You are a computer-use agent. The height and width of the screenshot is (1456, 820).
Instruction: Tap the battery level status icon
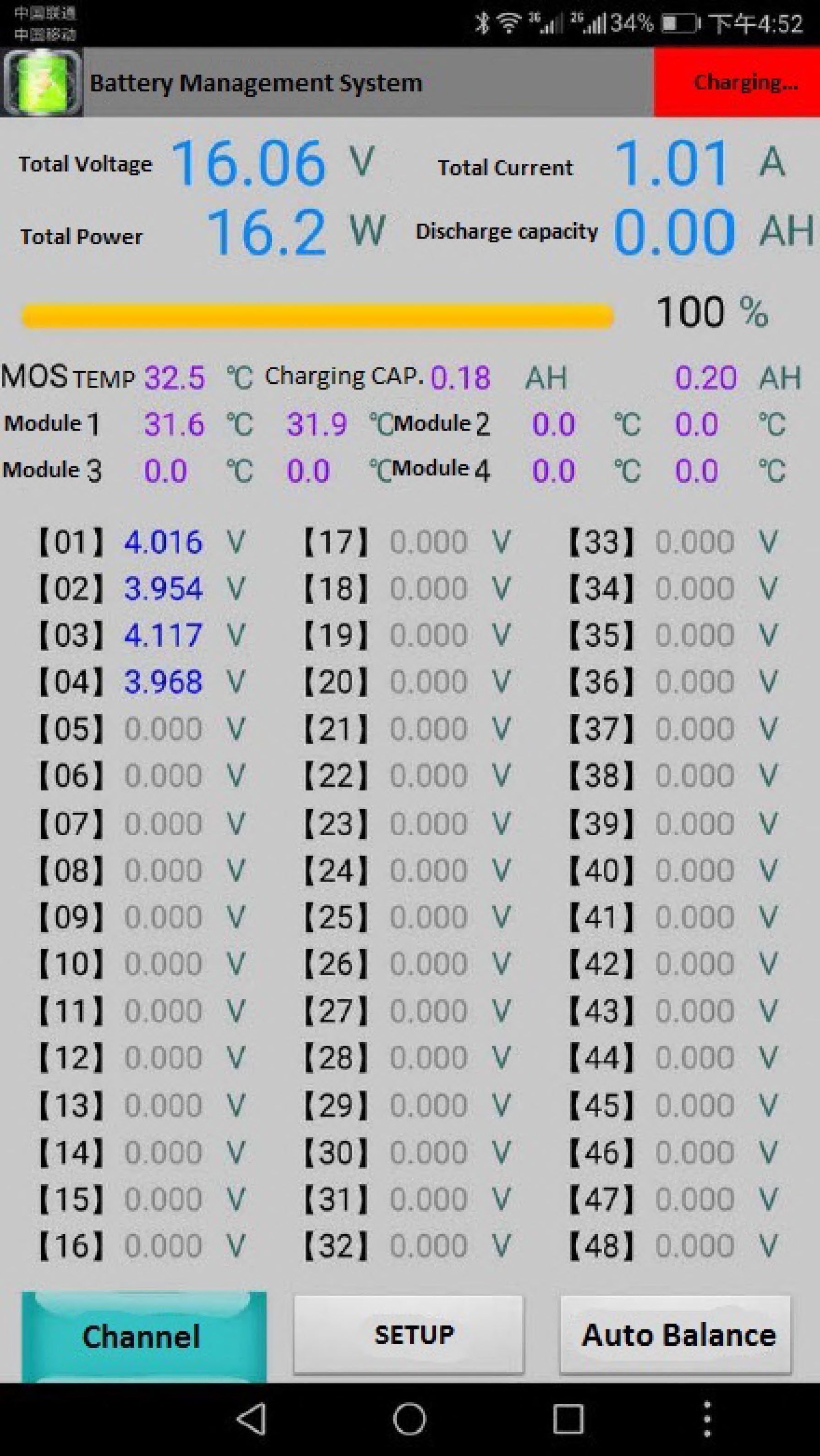(680, 23)
